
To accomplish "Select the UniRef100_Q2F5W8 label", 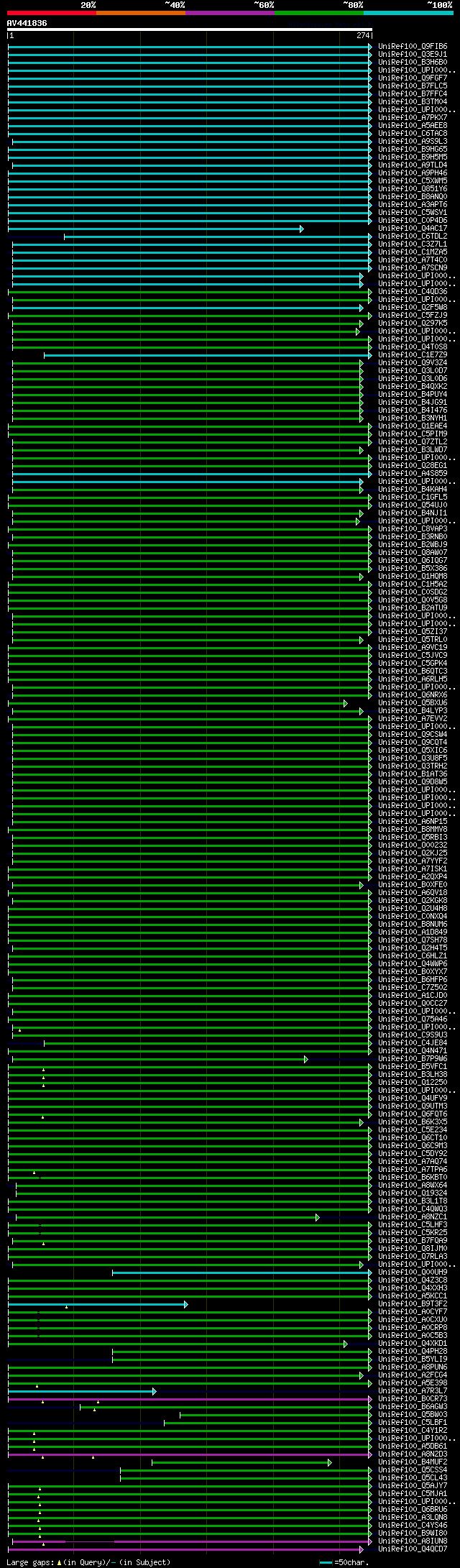I will (413, 308).
